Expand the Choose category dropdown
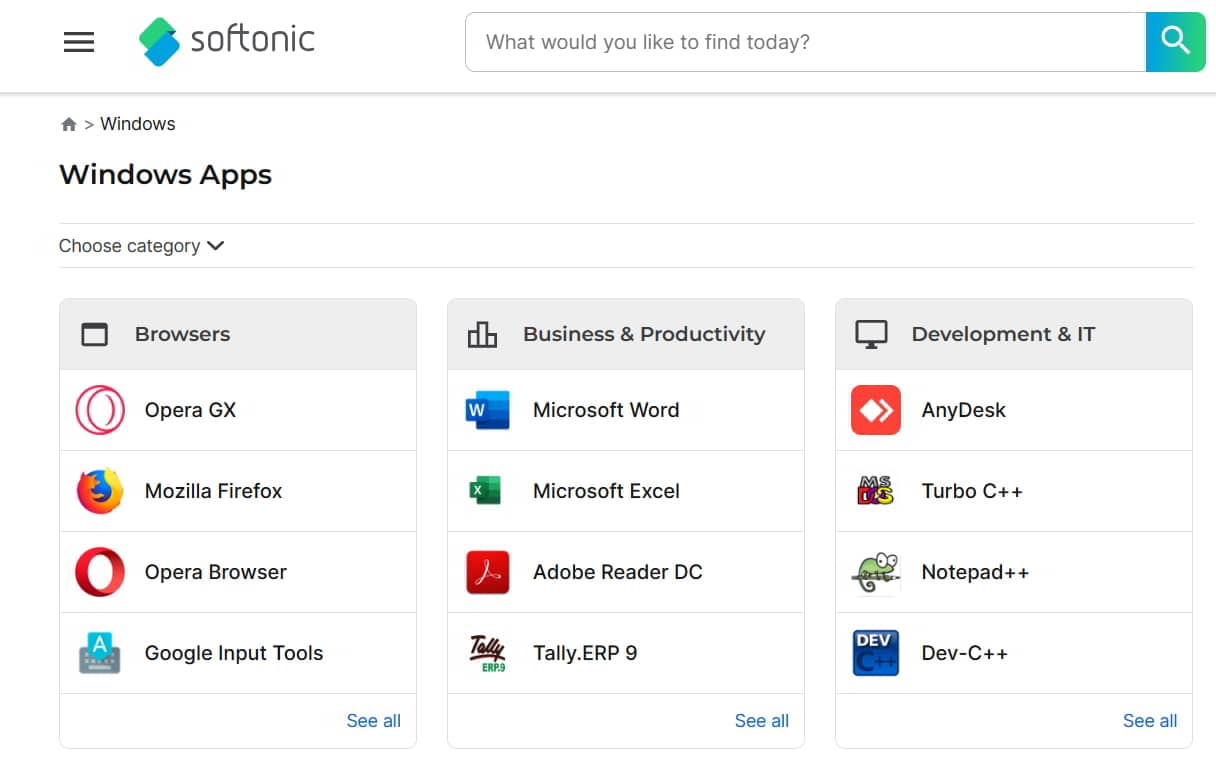This screenshot has height=761, width=1216. coord(141,246)
